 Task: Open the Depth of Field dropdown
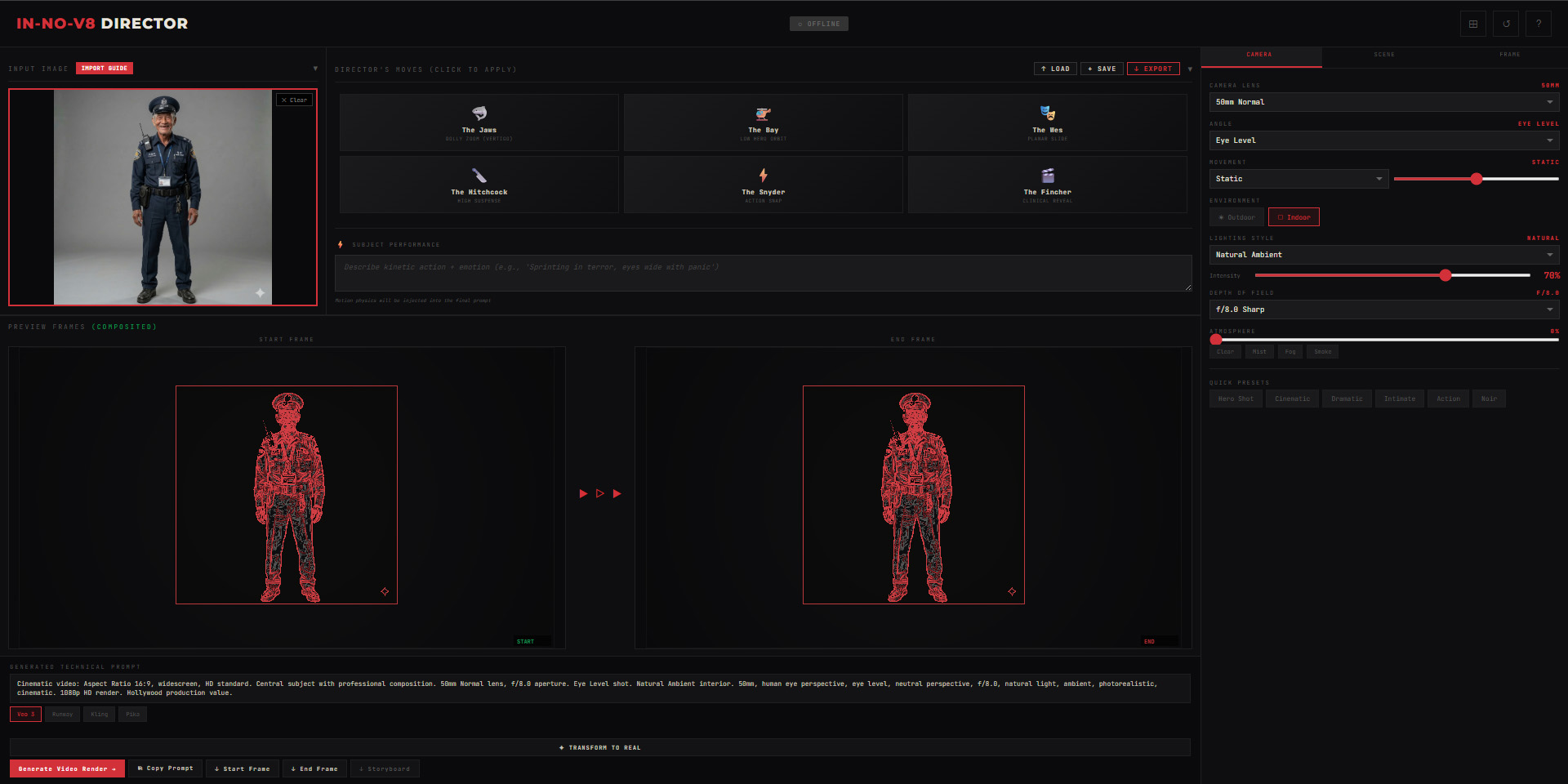pyautogui.click(x=1383, y=310)
